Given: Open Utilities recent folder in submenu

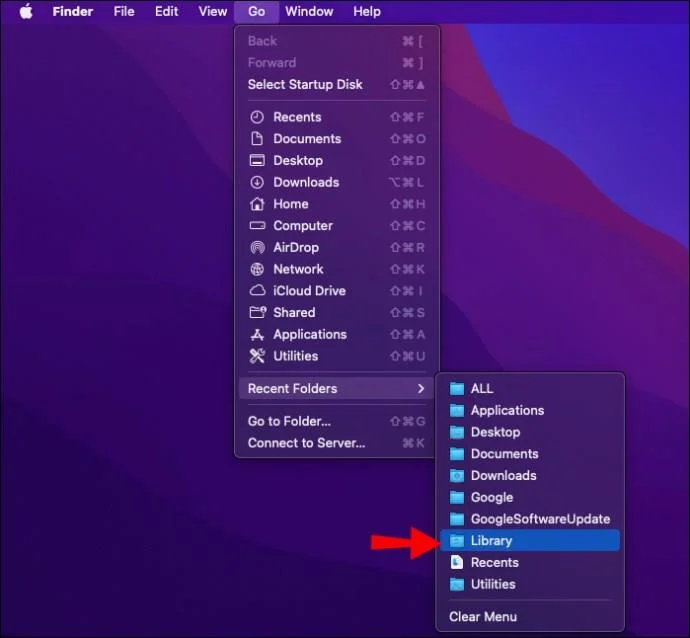Looking at the screenshot, I should pyautogui.click(x=530, y=584).
